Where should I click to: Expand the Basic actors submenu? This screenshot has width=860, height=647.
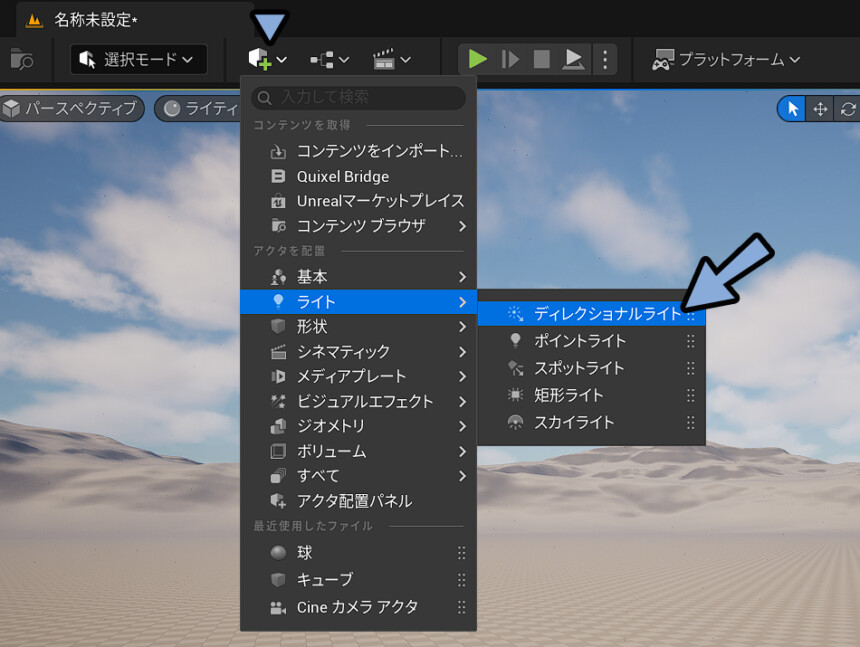click(359, 277)
